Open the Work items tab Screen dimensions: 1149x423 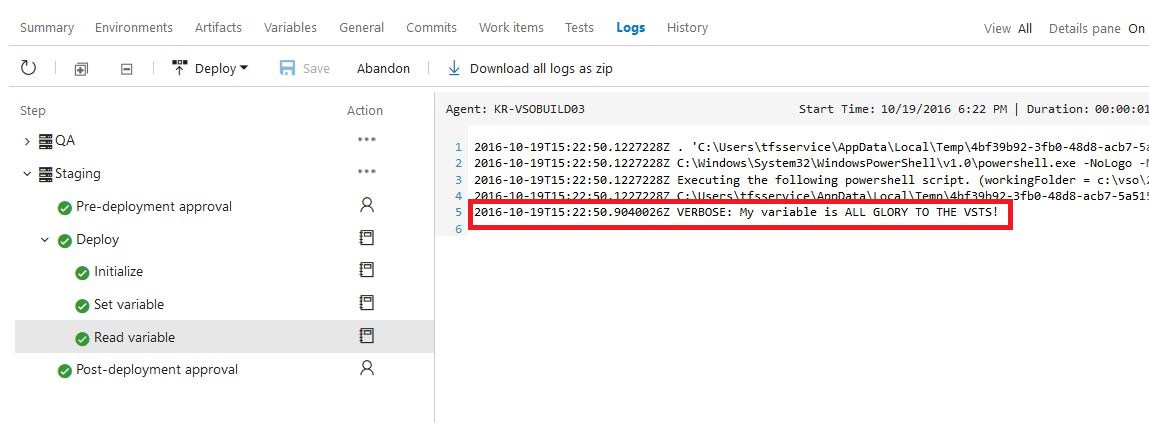click(511, 28)
